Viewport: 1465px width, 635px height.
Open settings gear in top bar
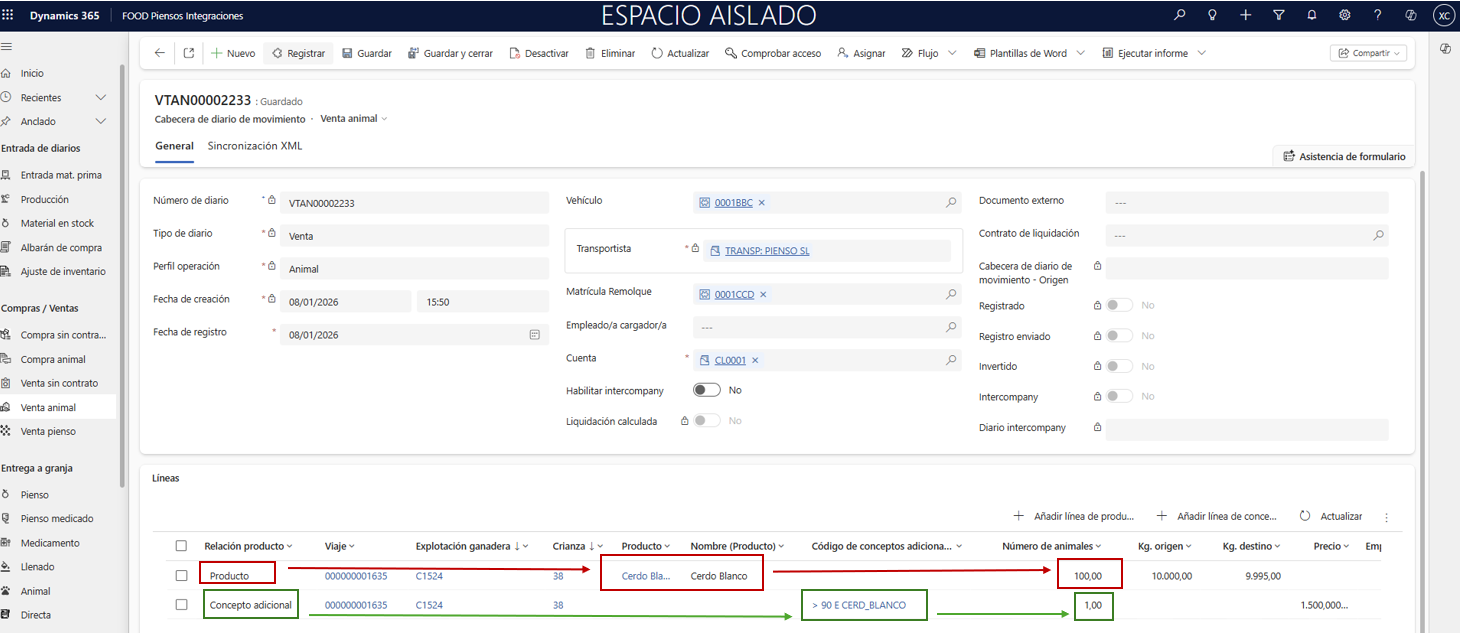(1345, 15)
